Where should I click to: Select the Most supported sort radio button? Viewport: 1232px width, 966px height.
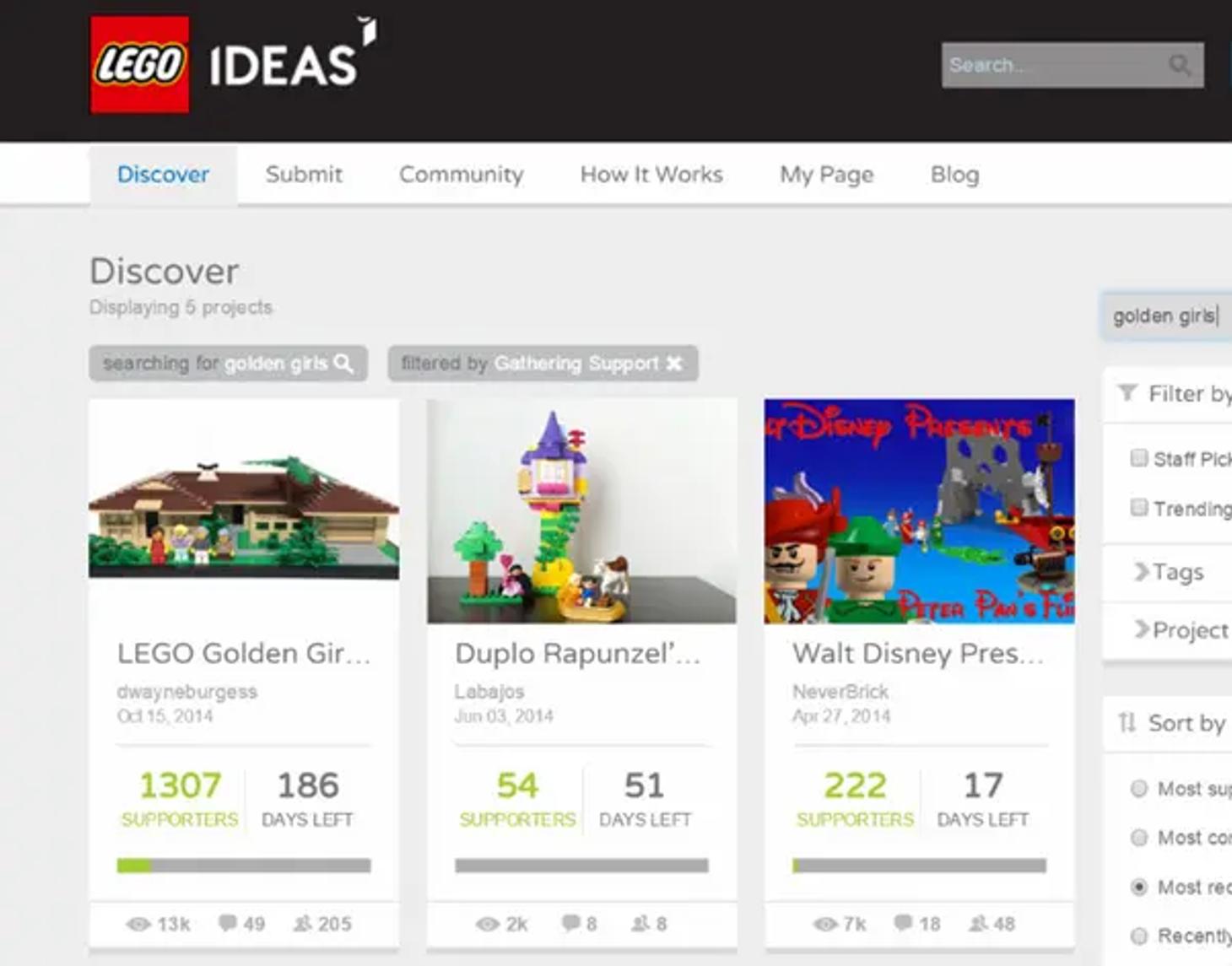[x=1139, y=788]
